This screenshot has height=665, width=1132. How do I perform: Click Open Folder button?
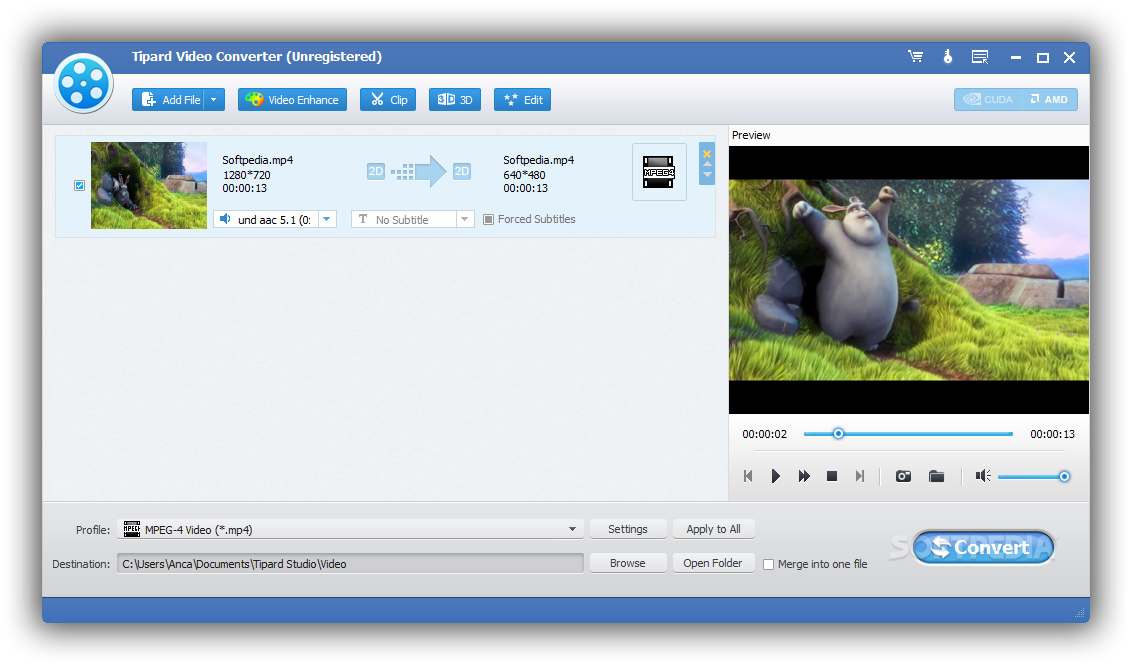coord(713,563)
